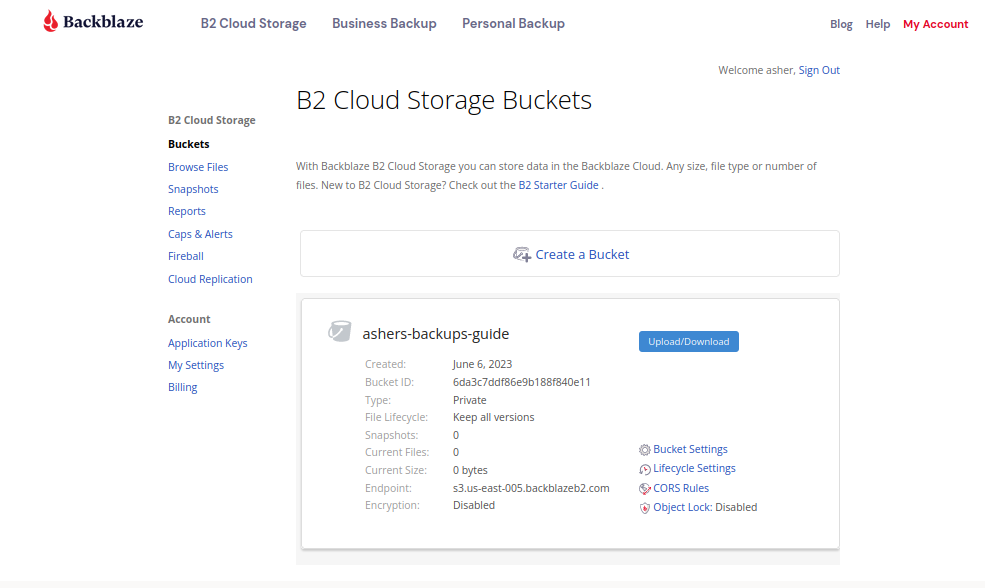Click the endpoint s3.us-east-005.backblazeb2.com

[x=531, y=488]
